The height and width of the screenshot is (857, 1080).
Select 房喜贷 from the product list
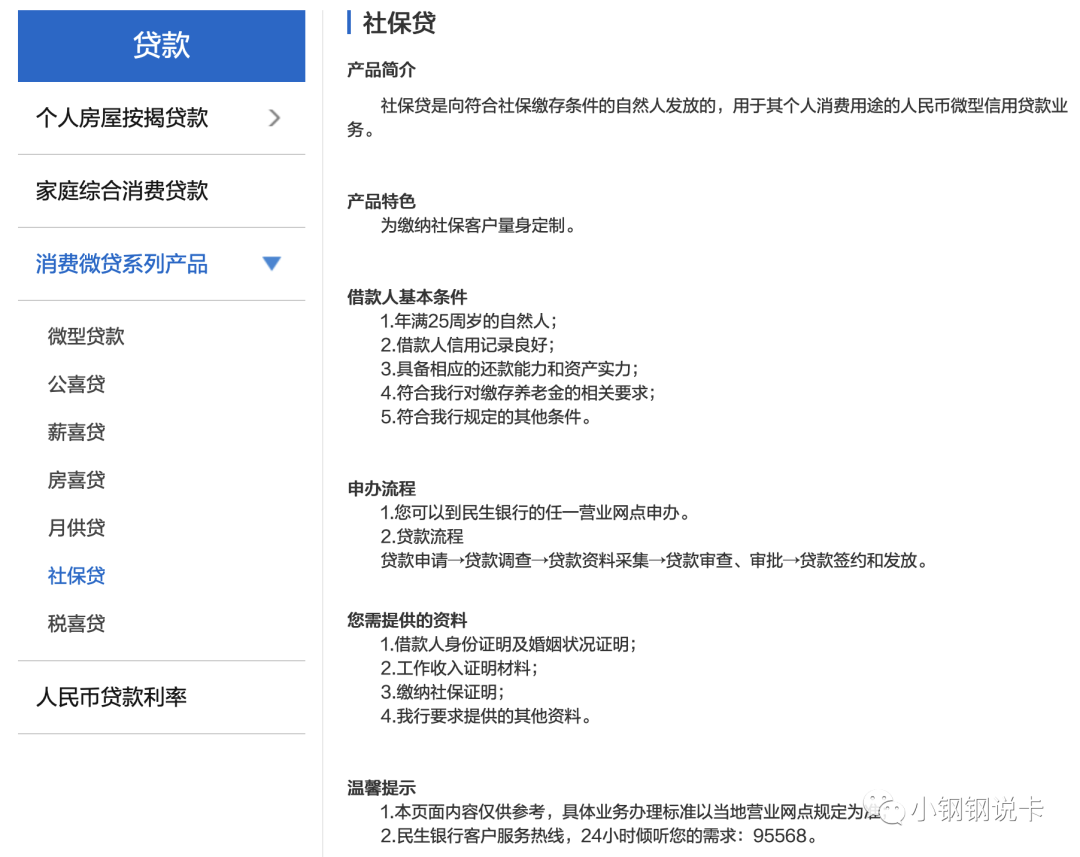(77, 480)
